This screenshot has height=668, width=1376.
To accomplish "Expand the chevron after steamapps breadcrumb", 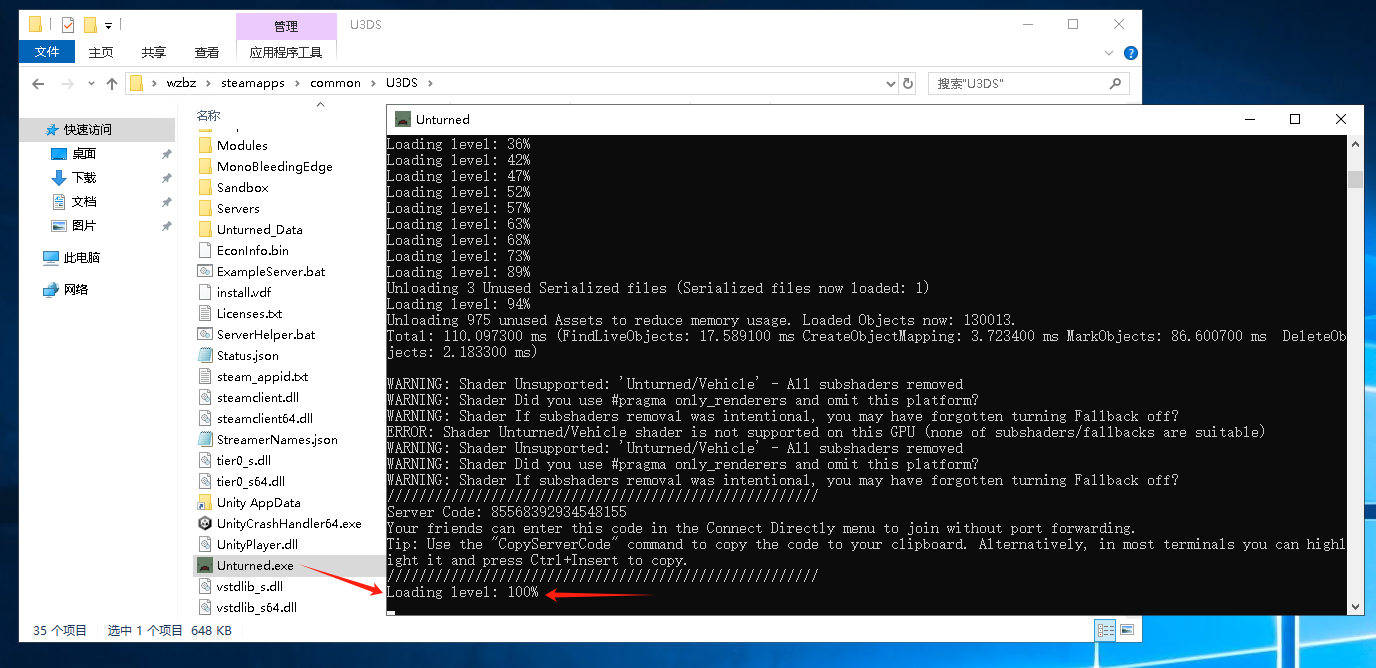I will (296, 83).
